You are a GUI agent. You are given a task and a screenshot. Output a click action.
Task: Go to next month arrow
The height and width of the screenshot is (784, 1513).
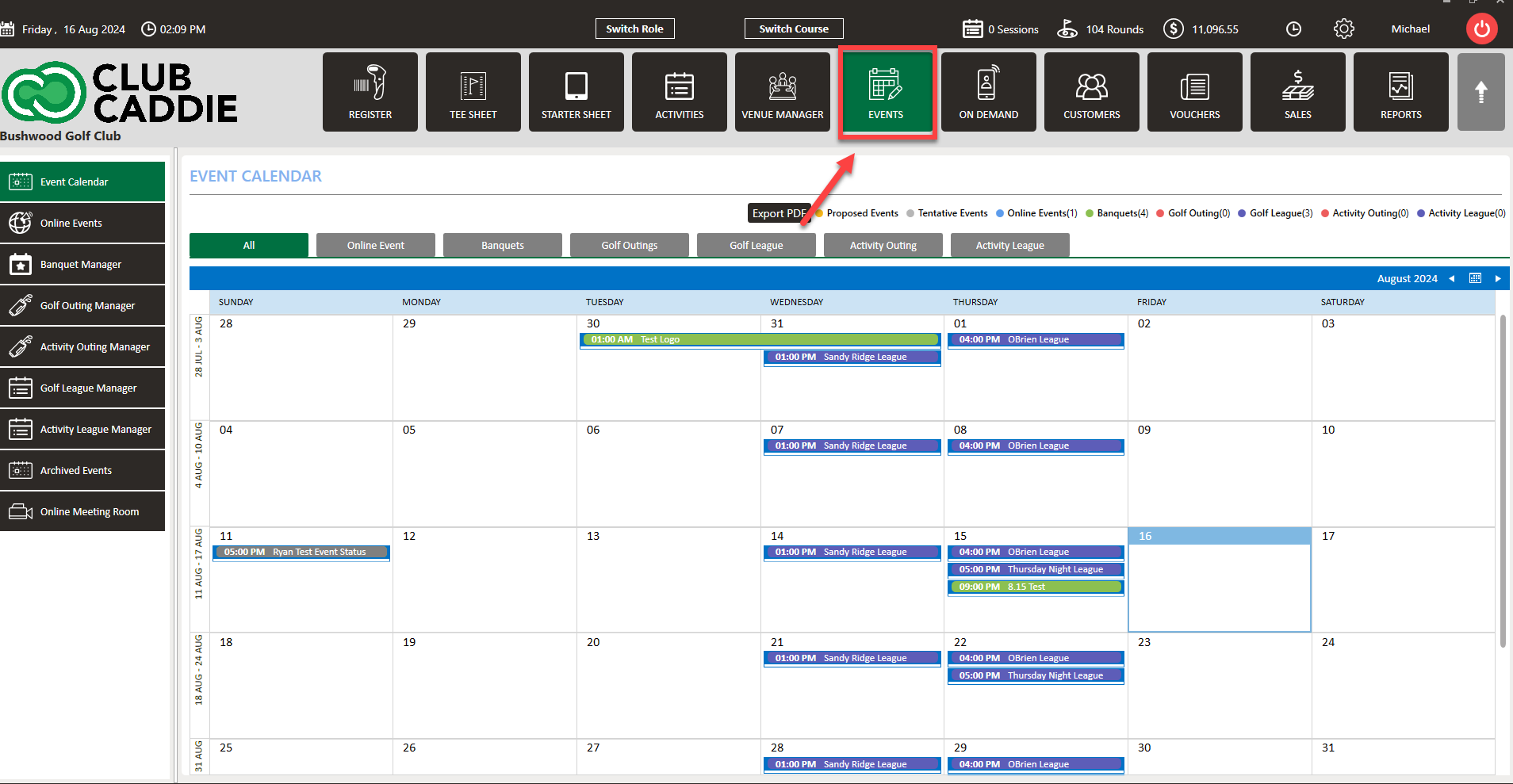coord(1498,278)
